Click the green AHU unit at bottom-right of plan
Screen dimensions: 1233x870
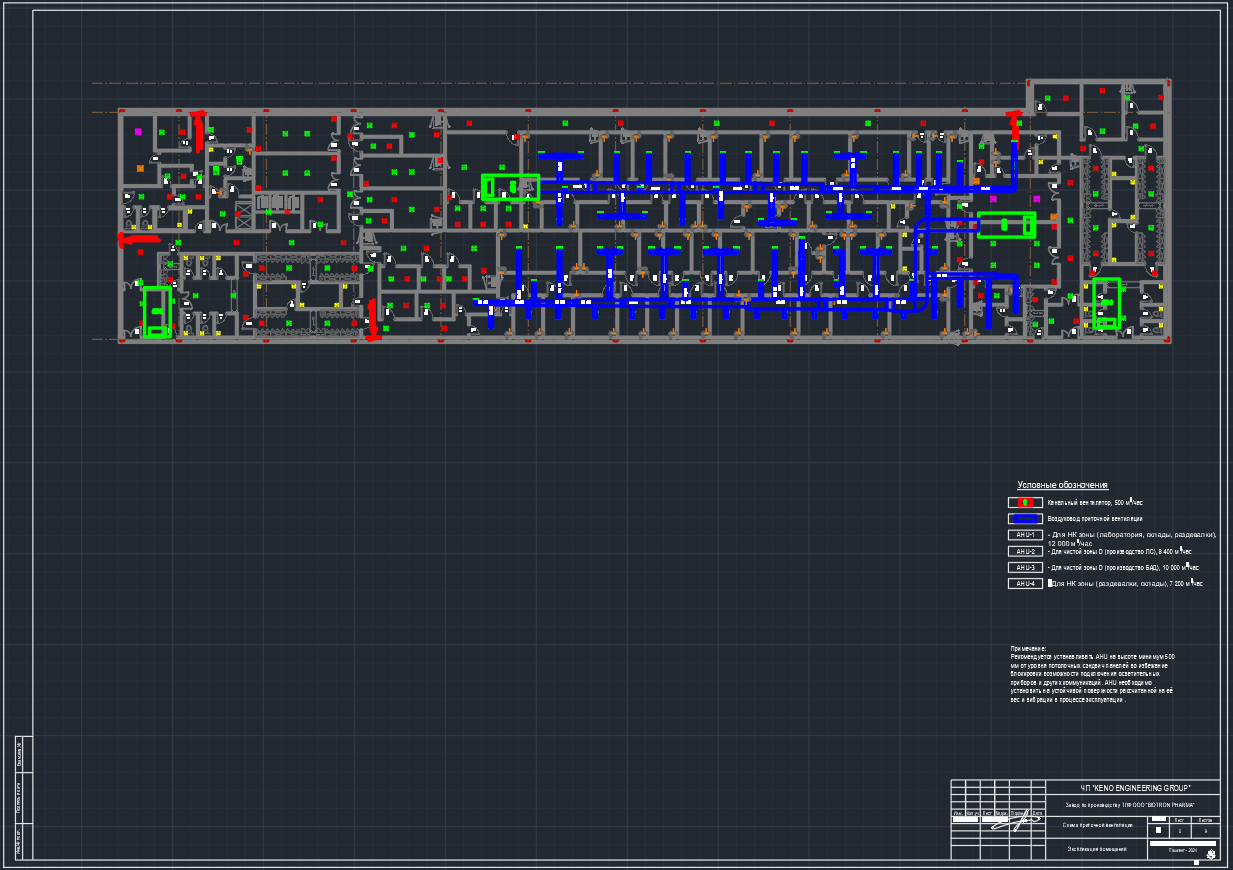[x=1106, y=303]
